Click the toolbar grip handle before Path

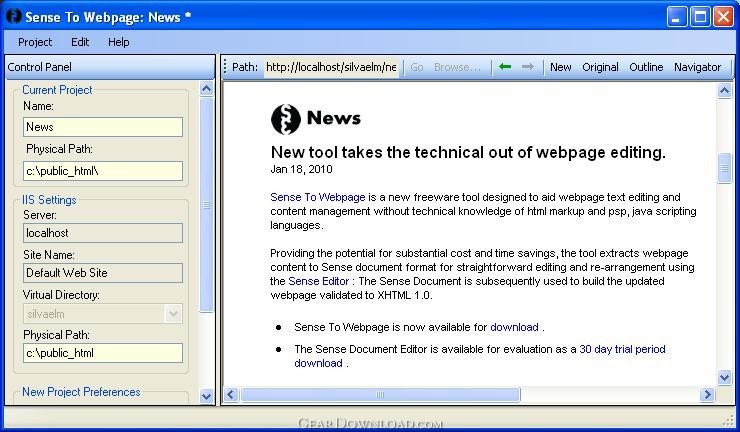click(225, 67)
